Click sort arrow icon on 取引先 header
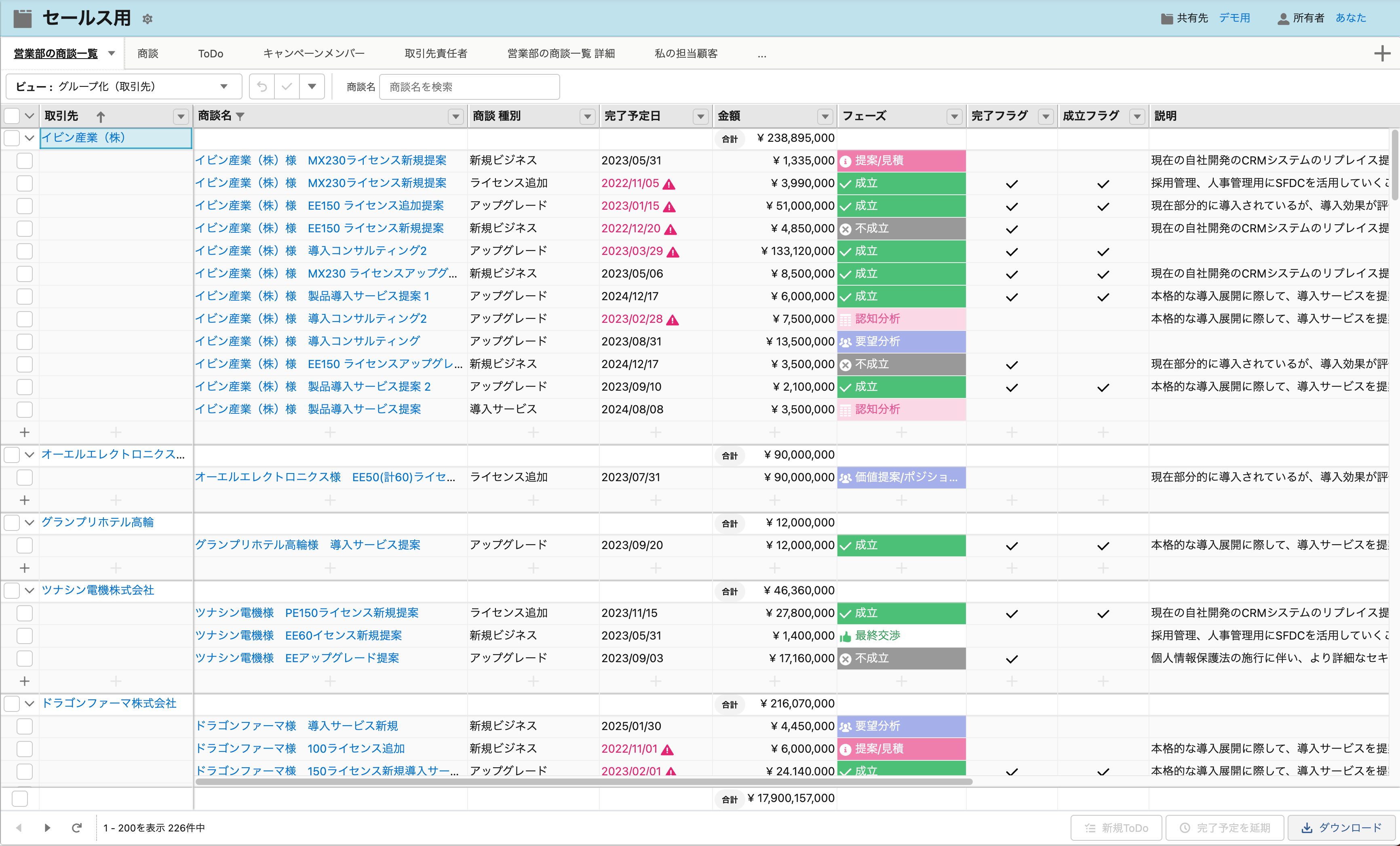 pos(101,116)
